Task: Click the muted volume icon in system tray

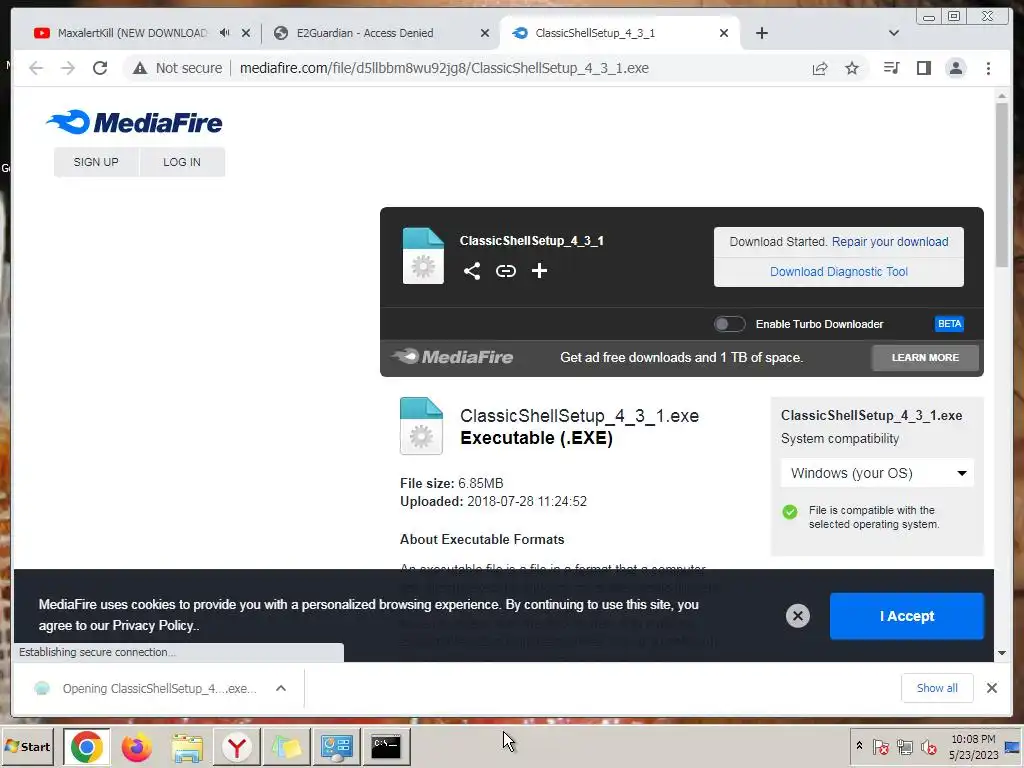Action: pyautogui.click(x=929, y=747)
